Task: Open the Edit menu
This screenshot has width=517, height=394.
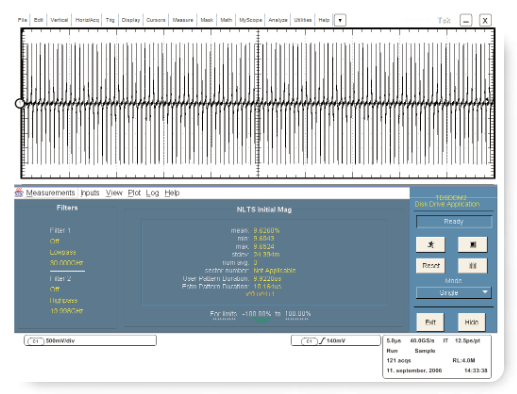Action: (x=38, y=20)
